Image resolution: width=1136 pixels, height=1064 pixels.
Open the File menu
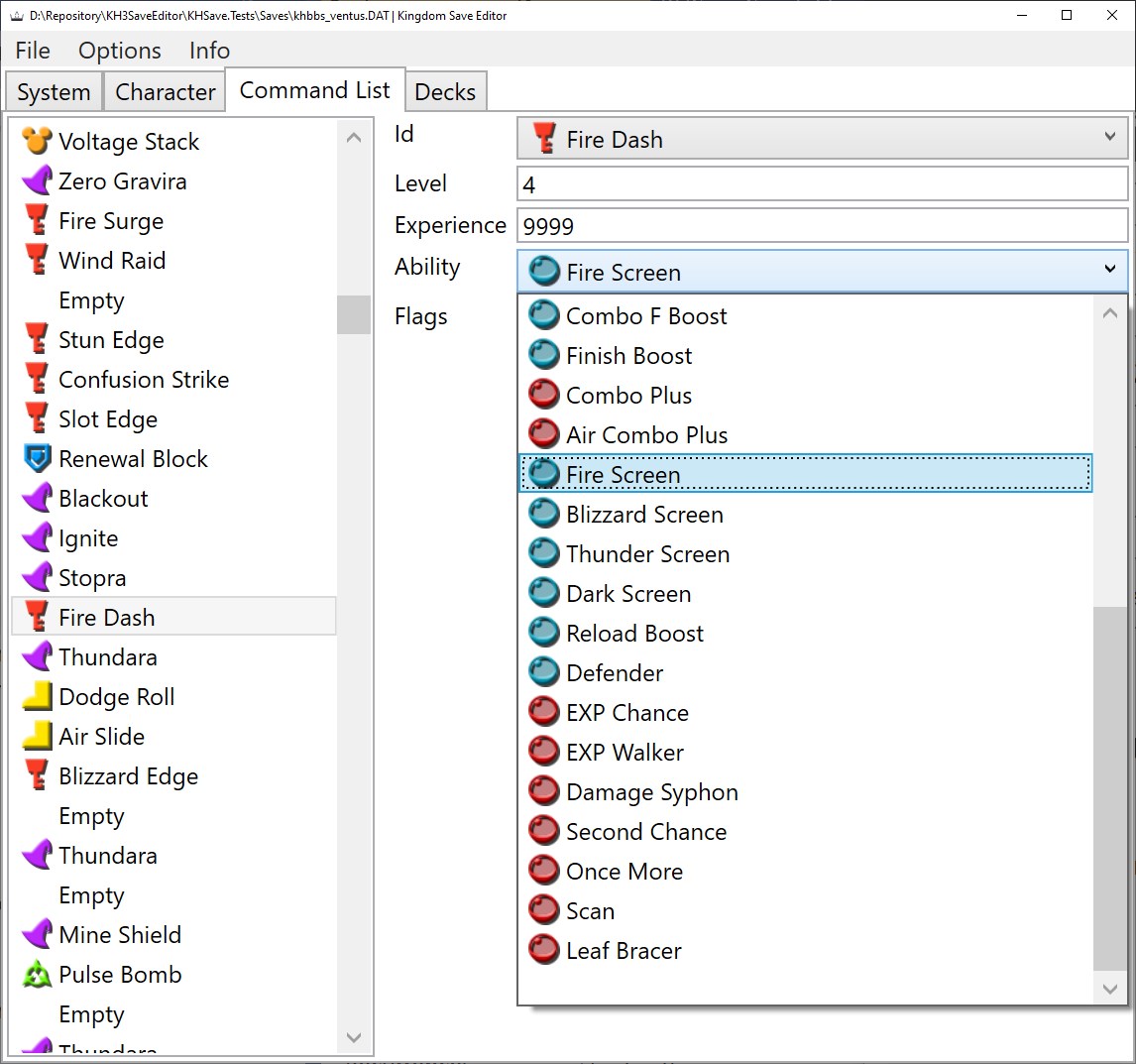tap(33, 50)
